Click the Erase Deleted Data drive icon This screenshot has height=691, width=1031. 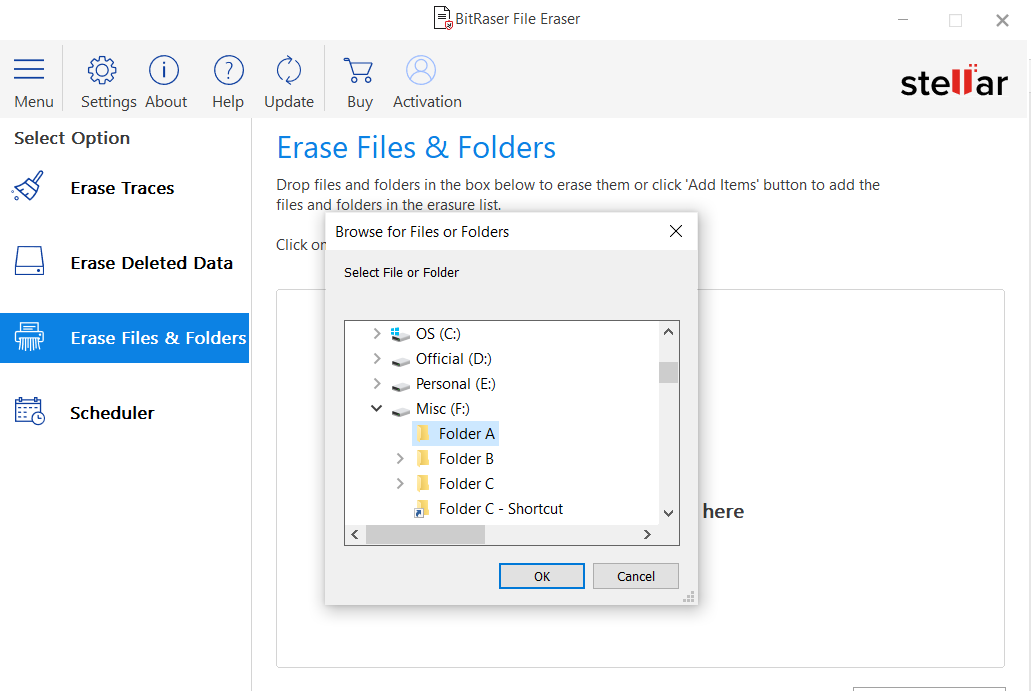(x=30, y=261)
